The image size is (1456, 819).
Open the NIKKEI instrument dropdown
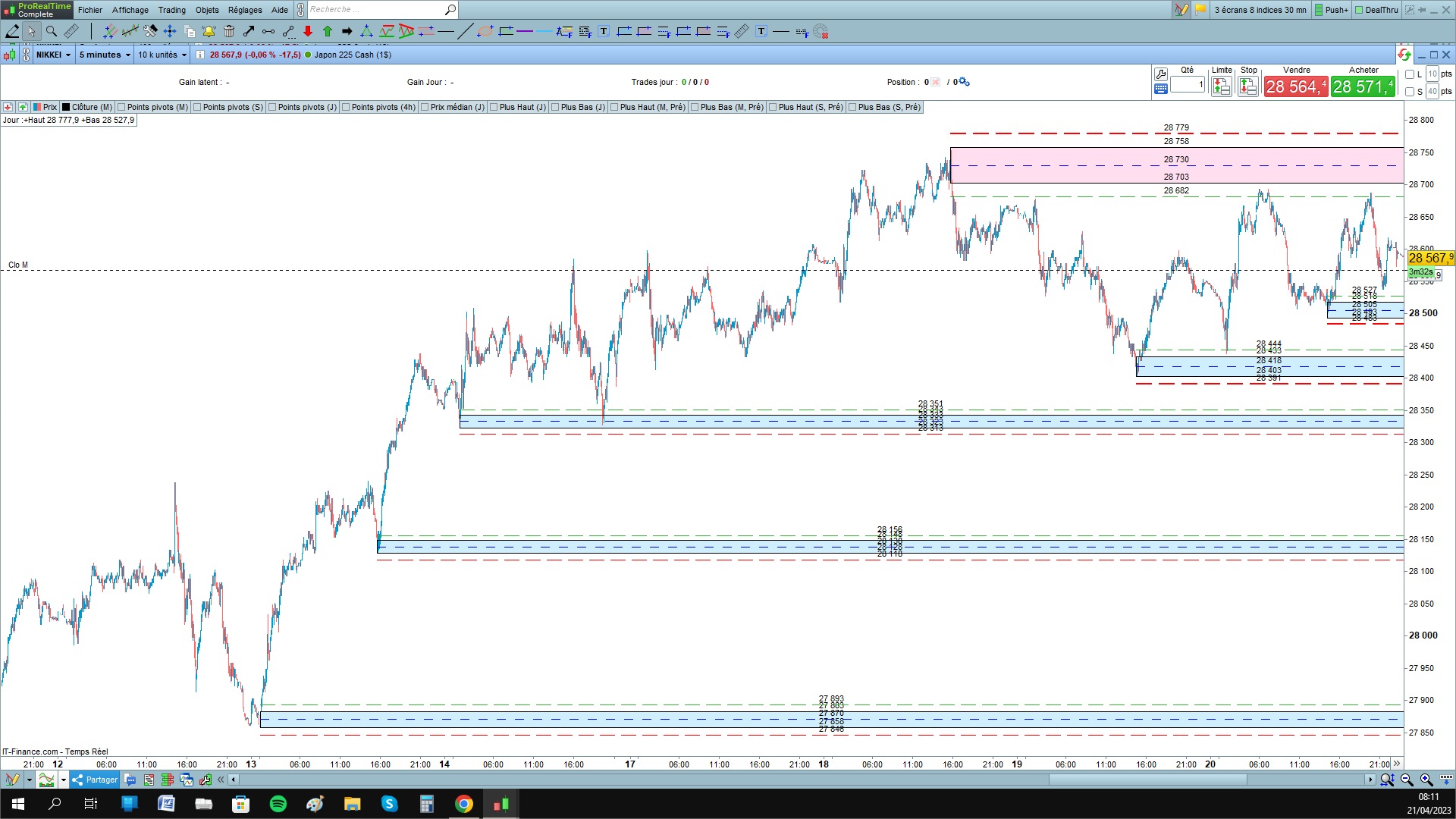[x=53, y=55]
